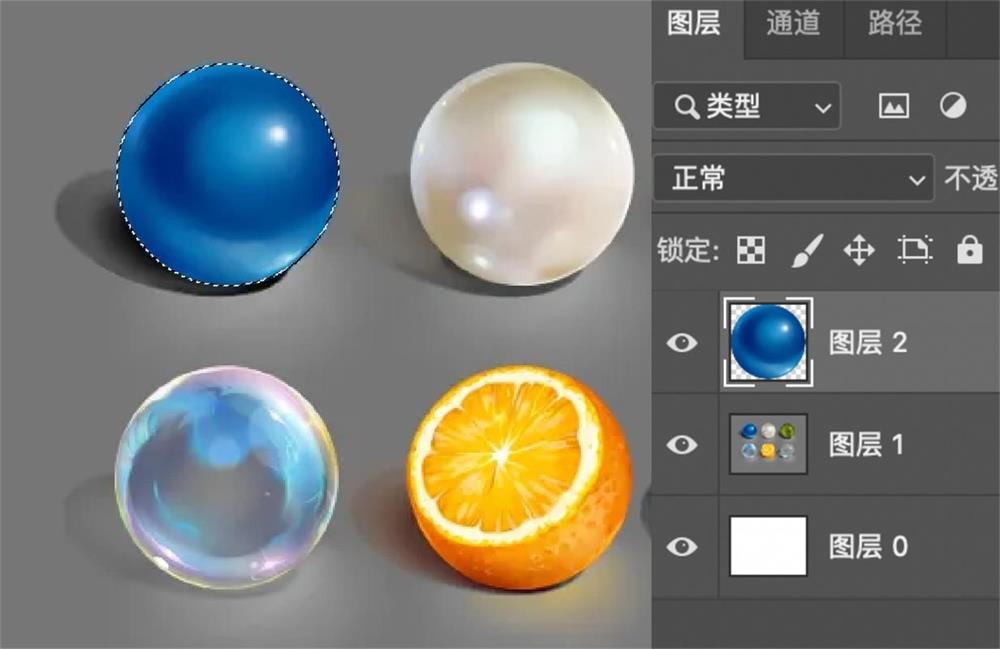
Task: Click the sliced orange on canvas
Action: pyautogui.click(x=520, y=478)
